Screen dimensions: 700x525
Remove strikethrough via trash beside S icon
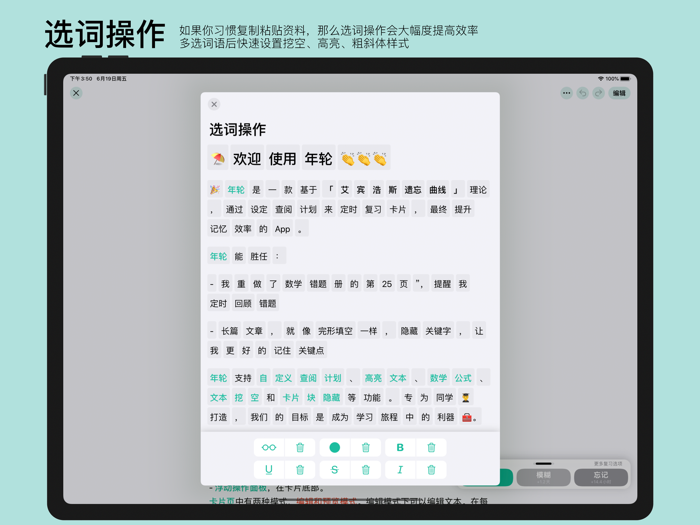(366, 470)
